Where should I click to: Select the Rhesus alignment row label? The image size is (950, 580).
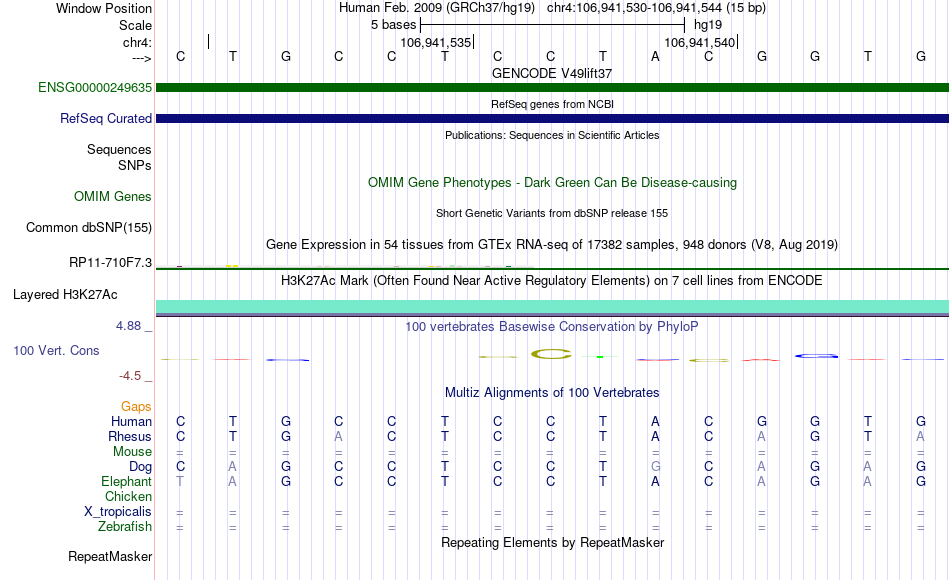coord(130,436)
